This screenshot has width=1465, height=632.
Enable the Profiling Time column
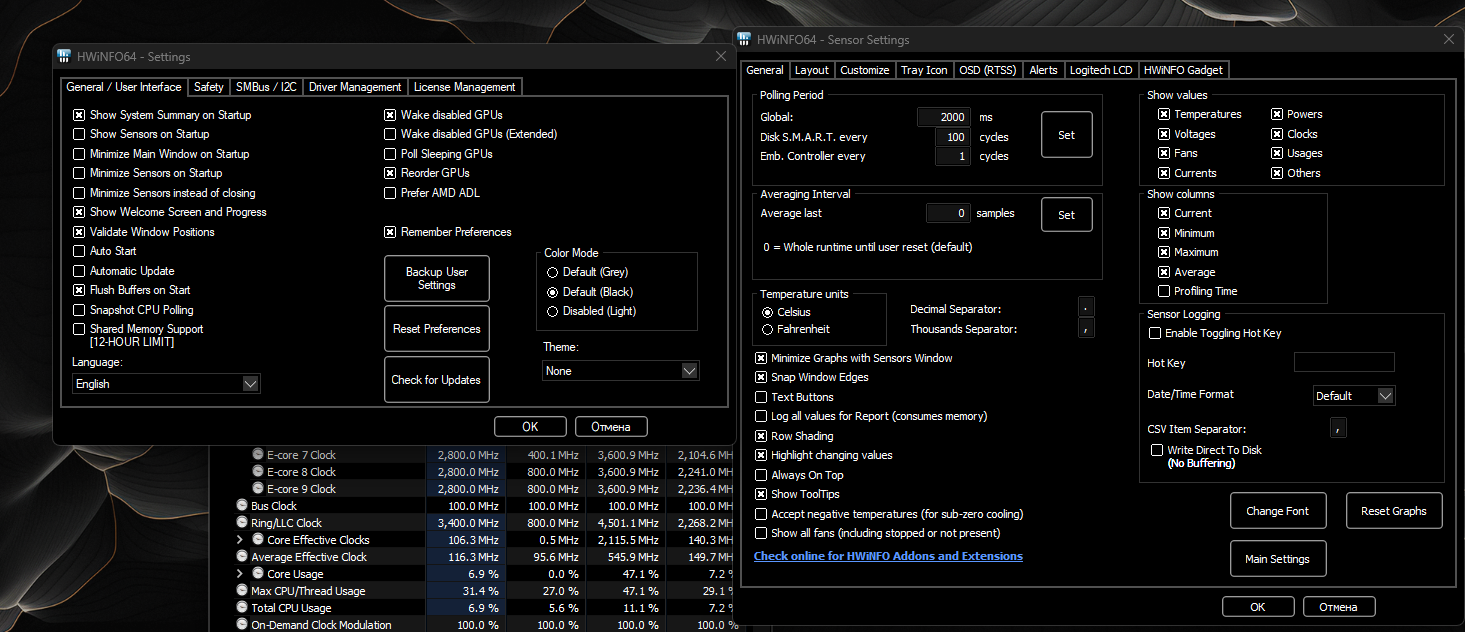point(1164,291)
